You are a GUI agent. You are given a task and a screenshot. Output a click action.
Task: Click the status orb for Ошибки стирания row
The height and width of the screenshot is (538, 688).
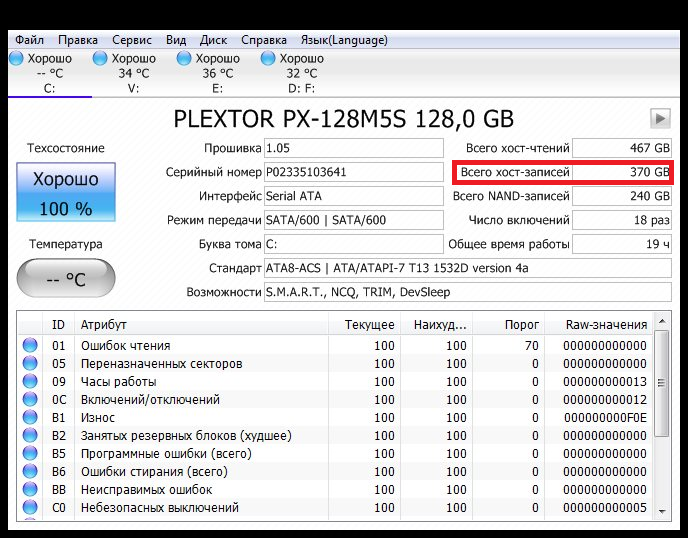(30, 471)
